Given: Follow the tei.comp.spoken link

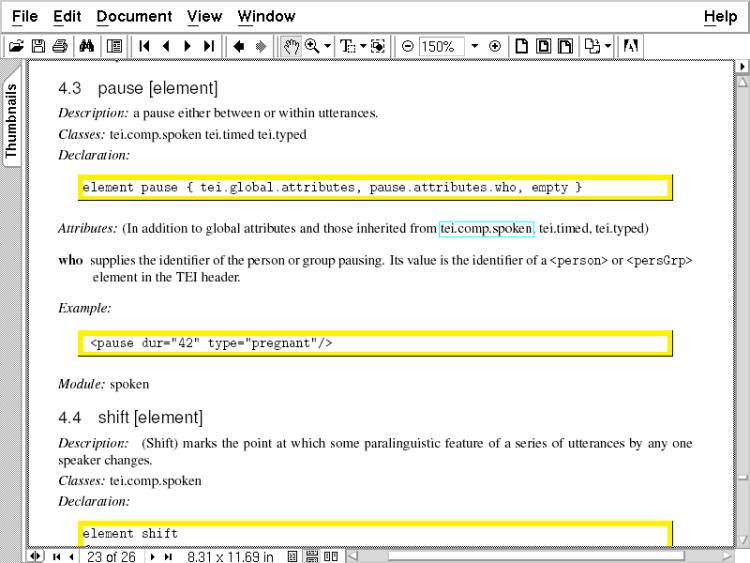Looking at the screenshot, I should [487, 228].
